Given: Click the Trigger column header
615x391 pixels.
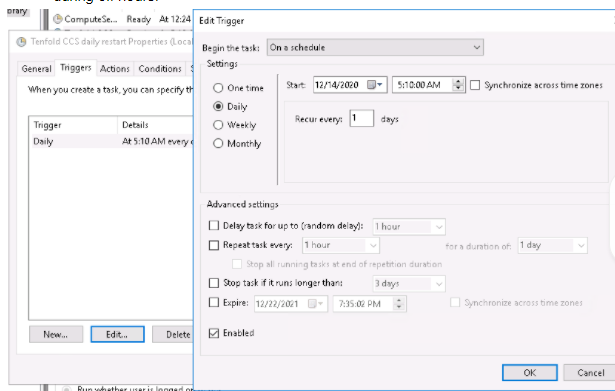Looking at the screenshot, I should [73, 125].
